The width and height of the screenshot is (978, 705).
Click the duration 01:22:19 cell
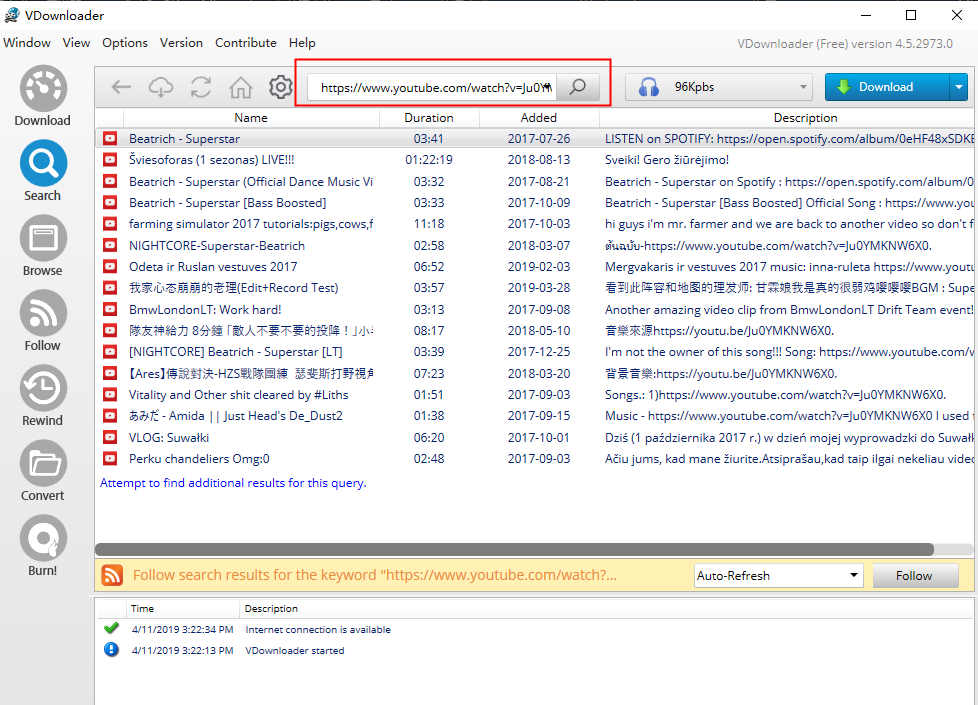pyautogui.click(x=429, y=160)
